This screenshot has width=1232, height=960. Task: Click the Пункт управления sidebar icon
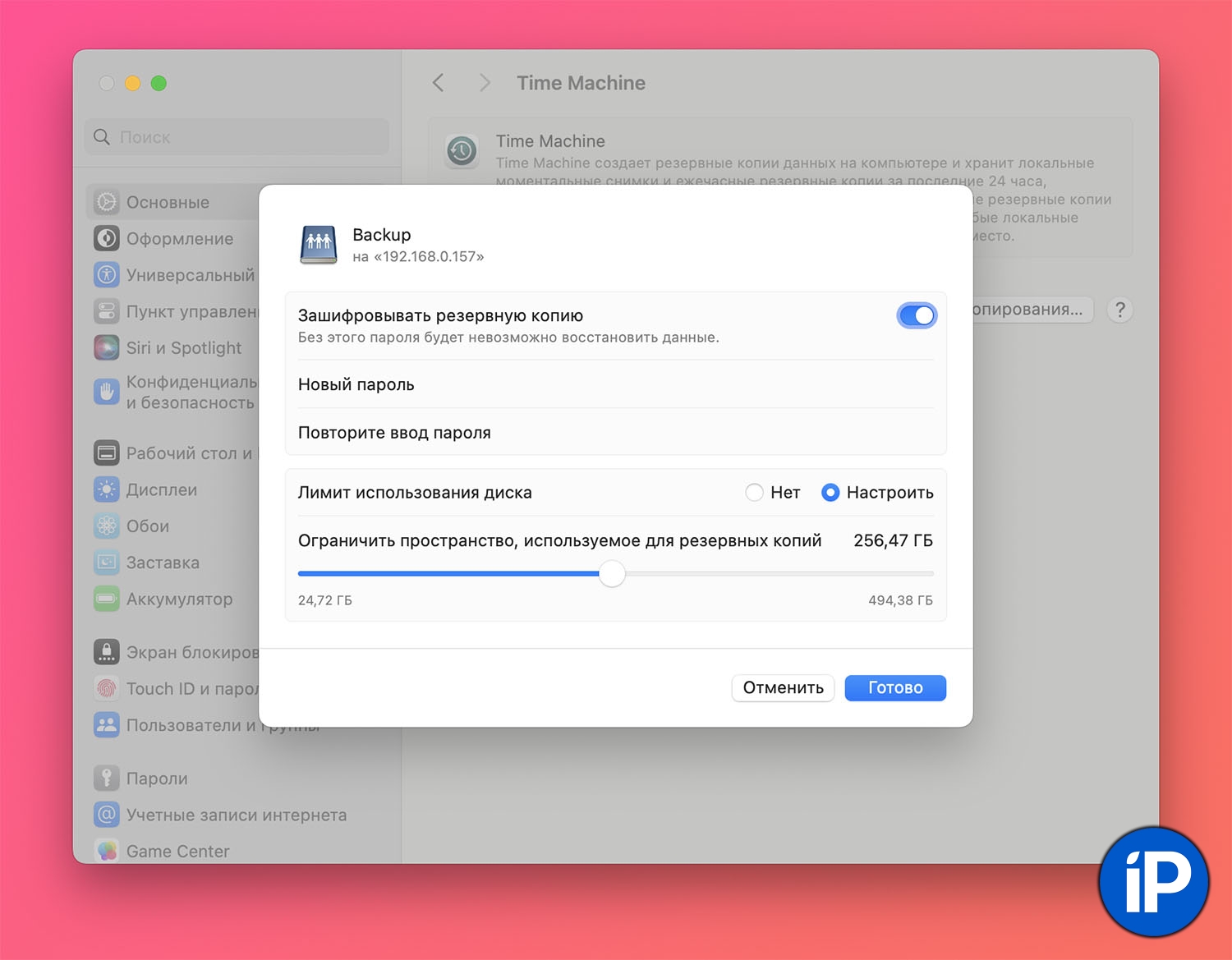pos(107,311)
